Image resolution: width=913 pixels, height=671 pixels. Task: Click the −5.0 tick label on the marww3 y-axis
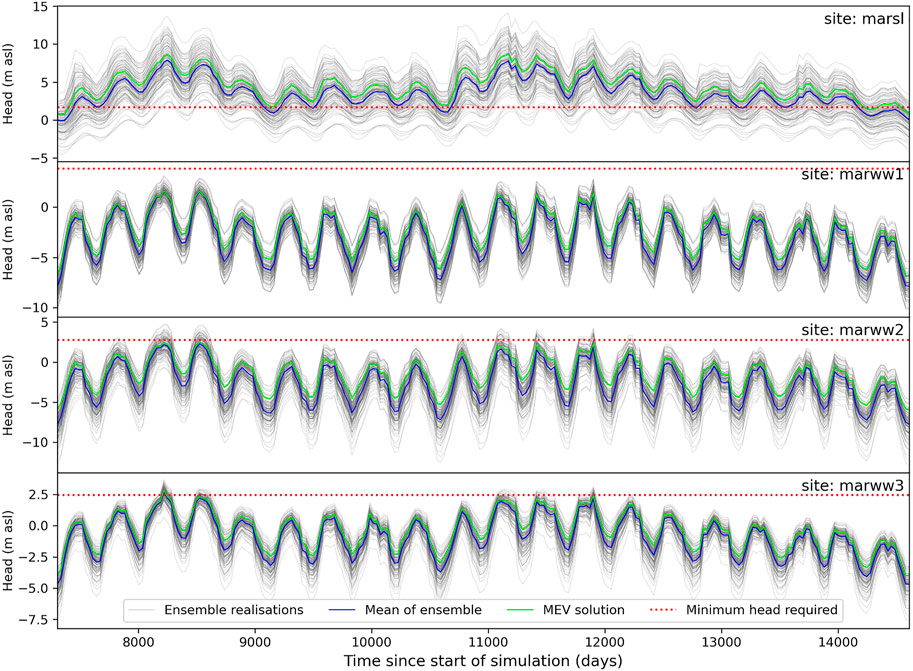click(x=34, y=588)
